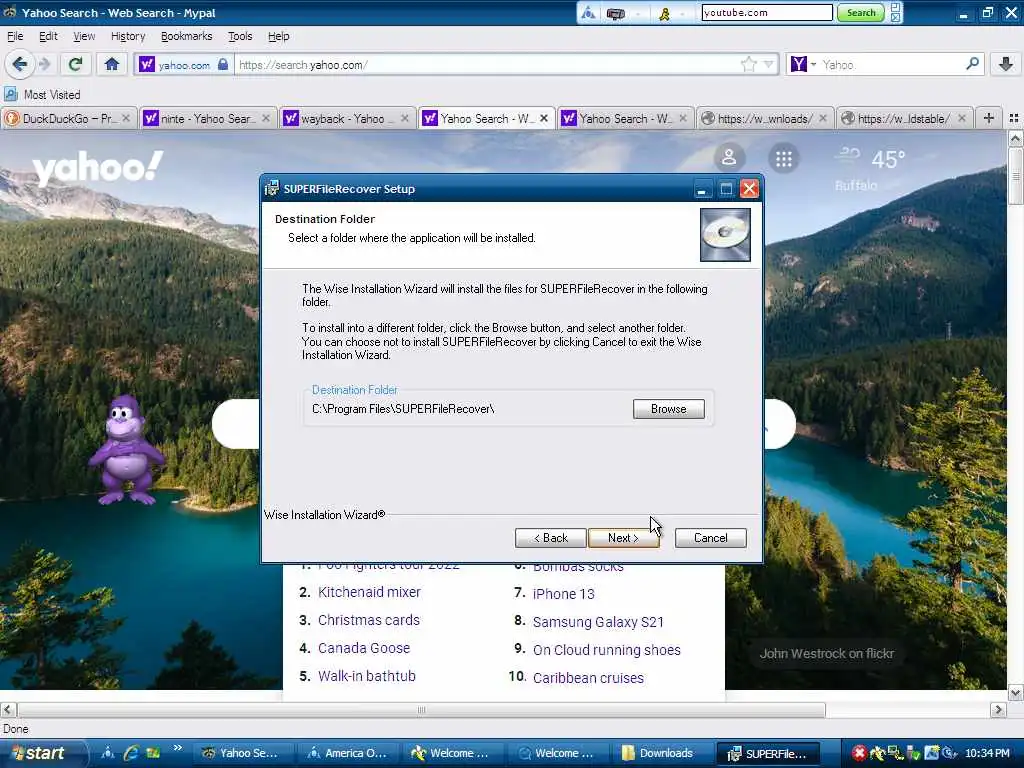
Task: Open the Canada Goose trending link
Action: click(364, 648)
